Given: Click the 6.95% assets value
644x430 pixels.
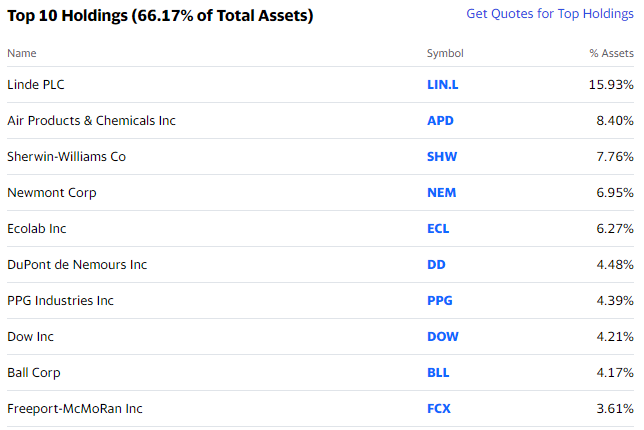Looking at the screenshot, I should 615,193.
